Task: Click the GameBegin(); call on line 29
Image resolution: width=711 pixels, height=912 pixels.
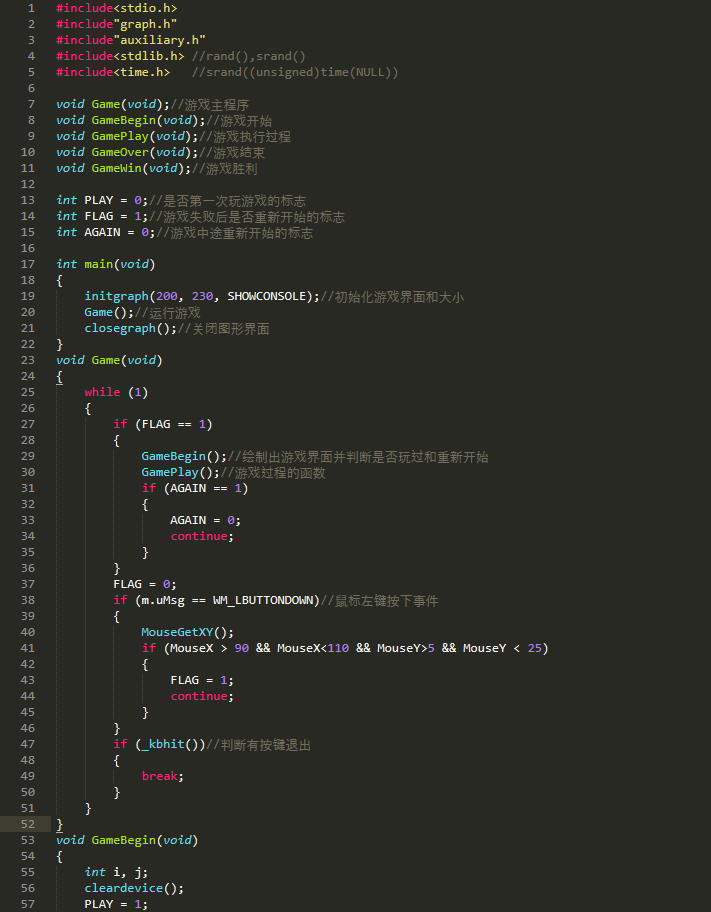Action: [184, 456]
